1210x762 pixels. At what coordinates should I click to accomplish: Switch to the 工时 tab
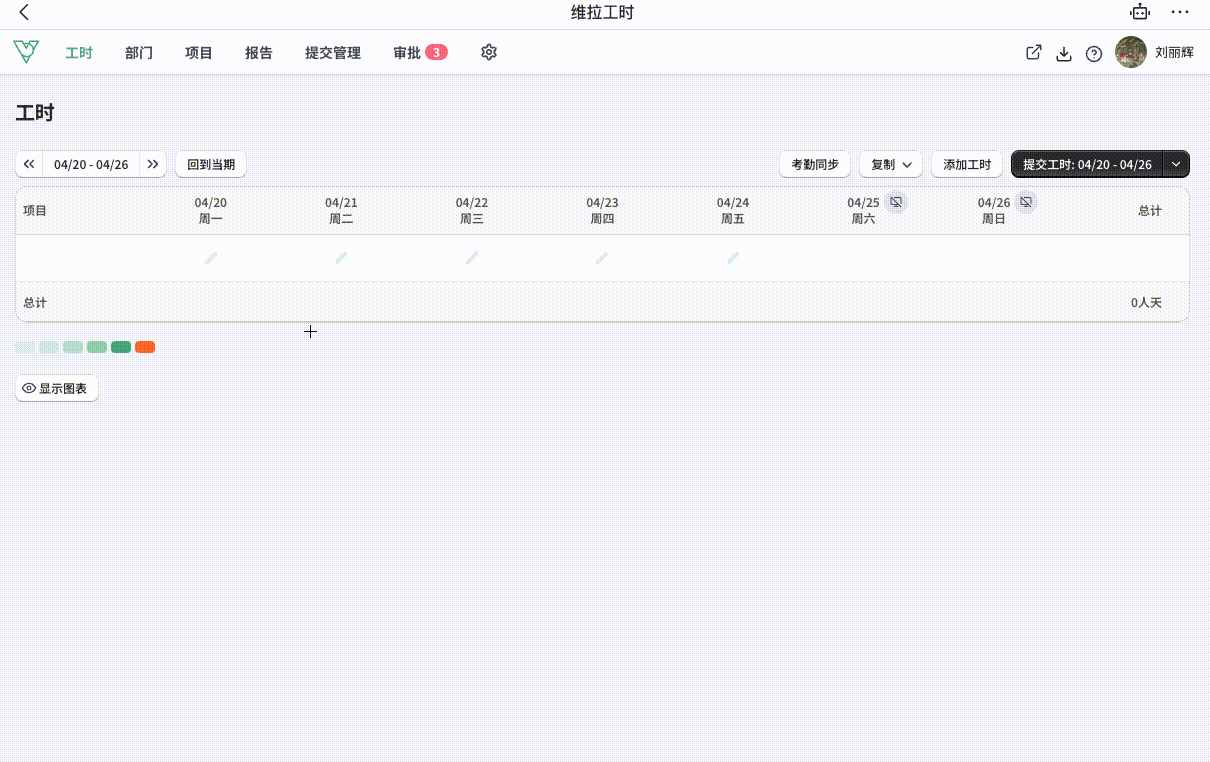point(79,53)
